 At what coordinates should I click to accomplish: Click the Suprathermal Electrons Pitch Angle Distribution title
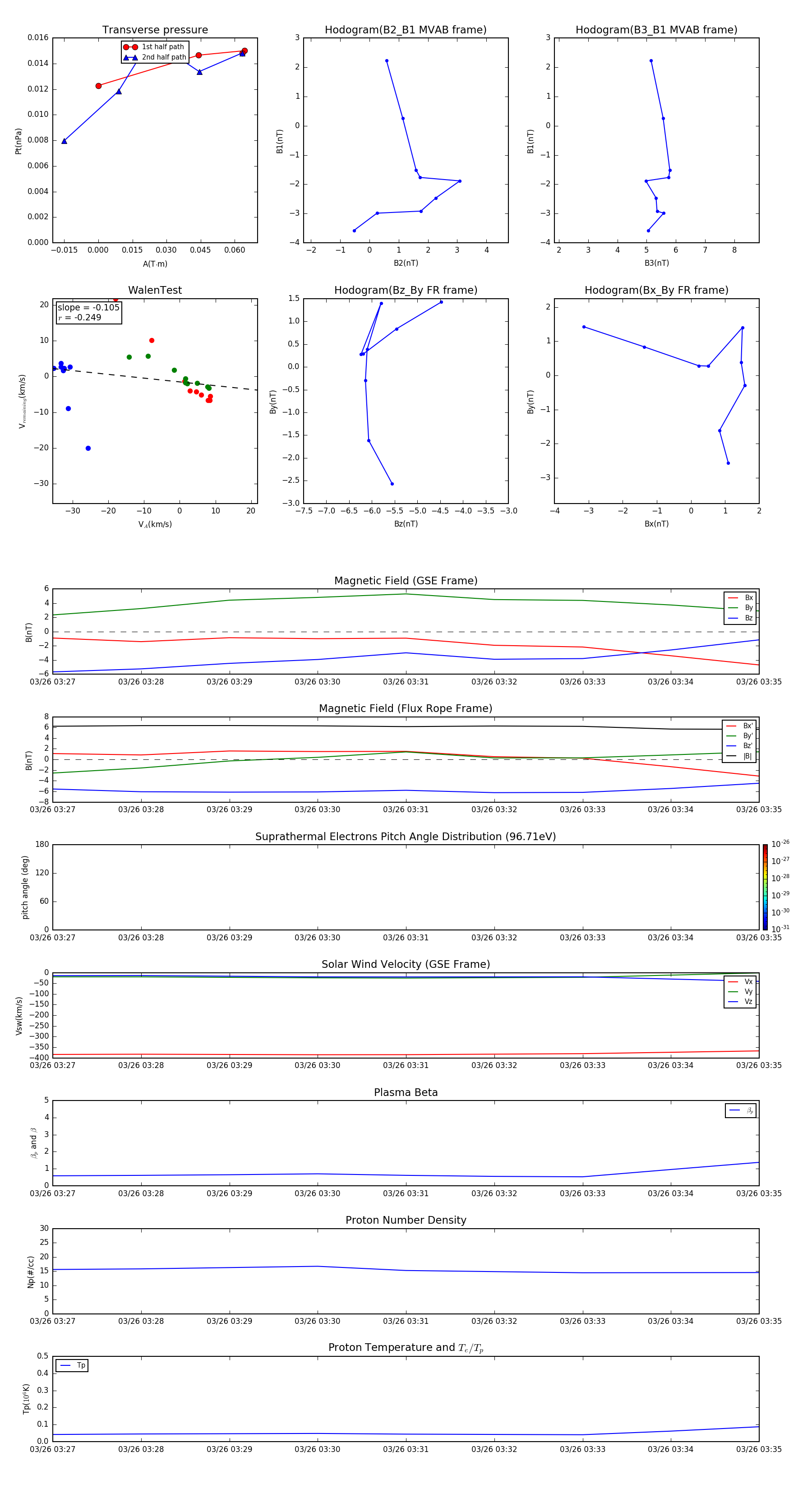coord(406,837)
